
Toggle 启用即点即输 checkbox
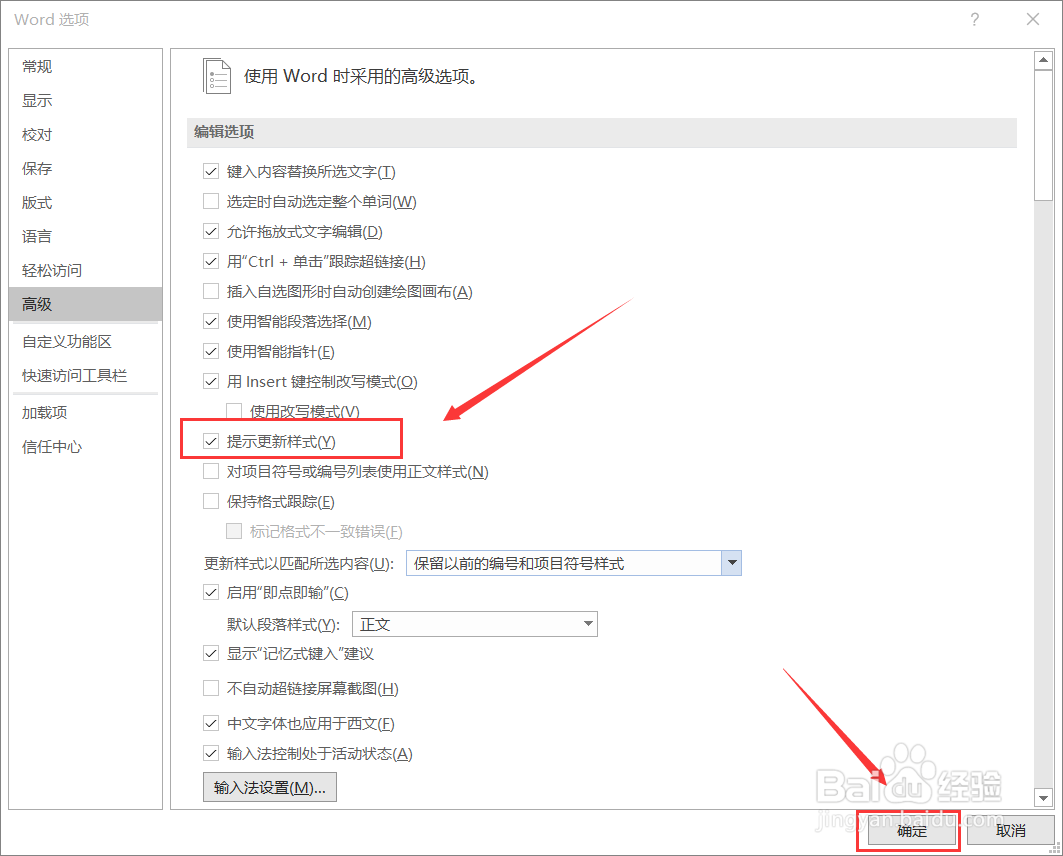point(211,592)
